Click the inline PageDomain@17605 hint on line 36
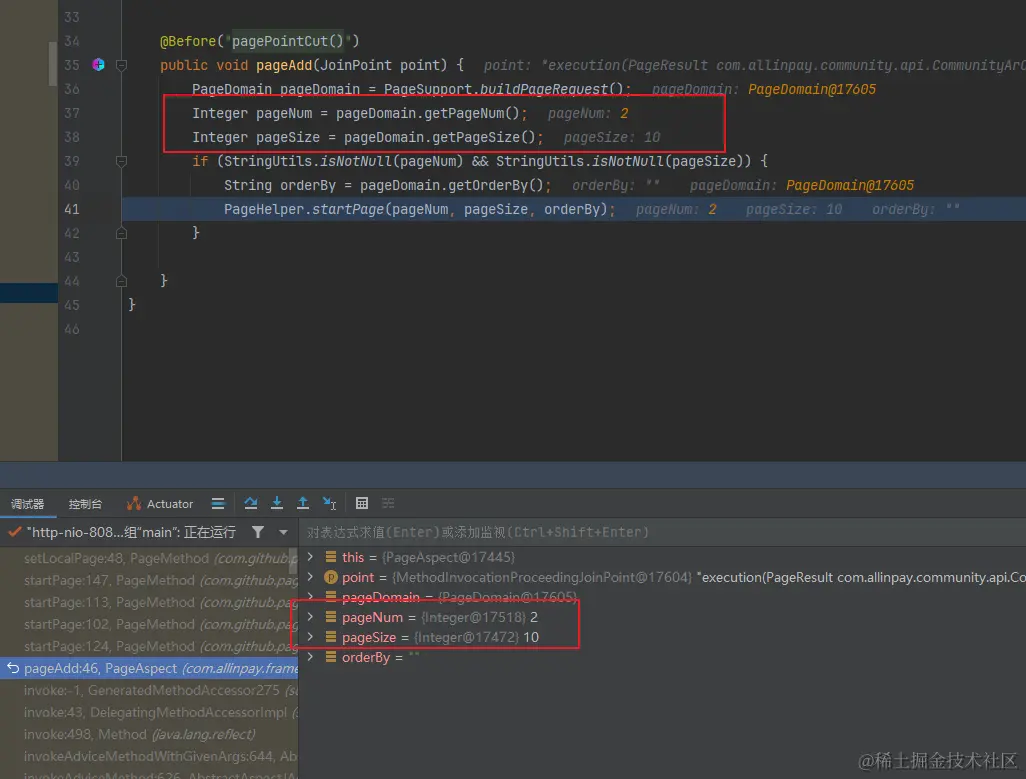Screen dimensions: 1026x779 click(x=811, y=89)
